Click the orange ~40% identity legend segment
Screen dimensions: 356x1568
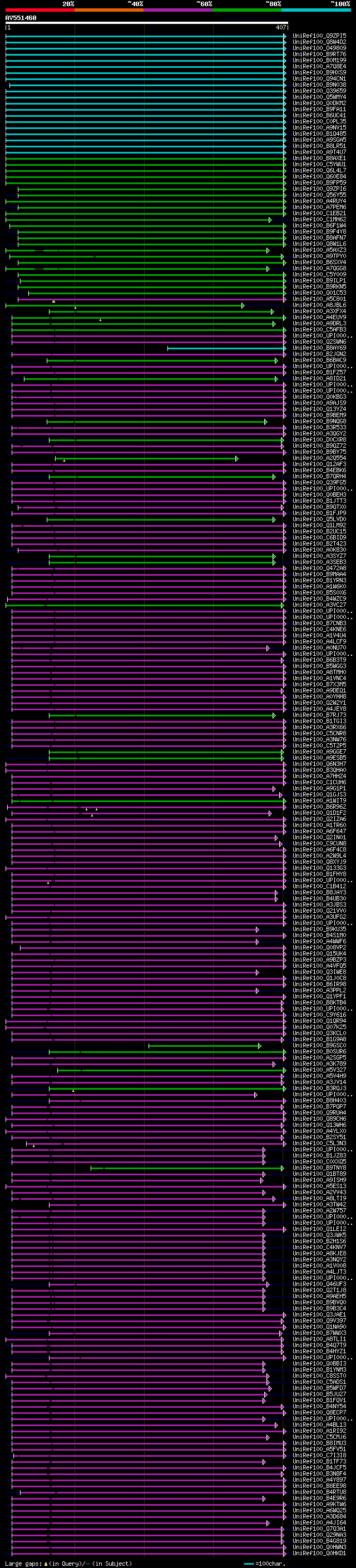click(110, 10)
